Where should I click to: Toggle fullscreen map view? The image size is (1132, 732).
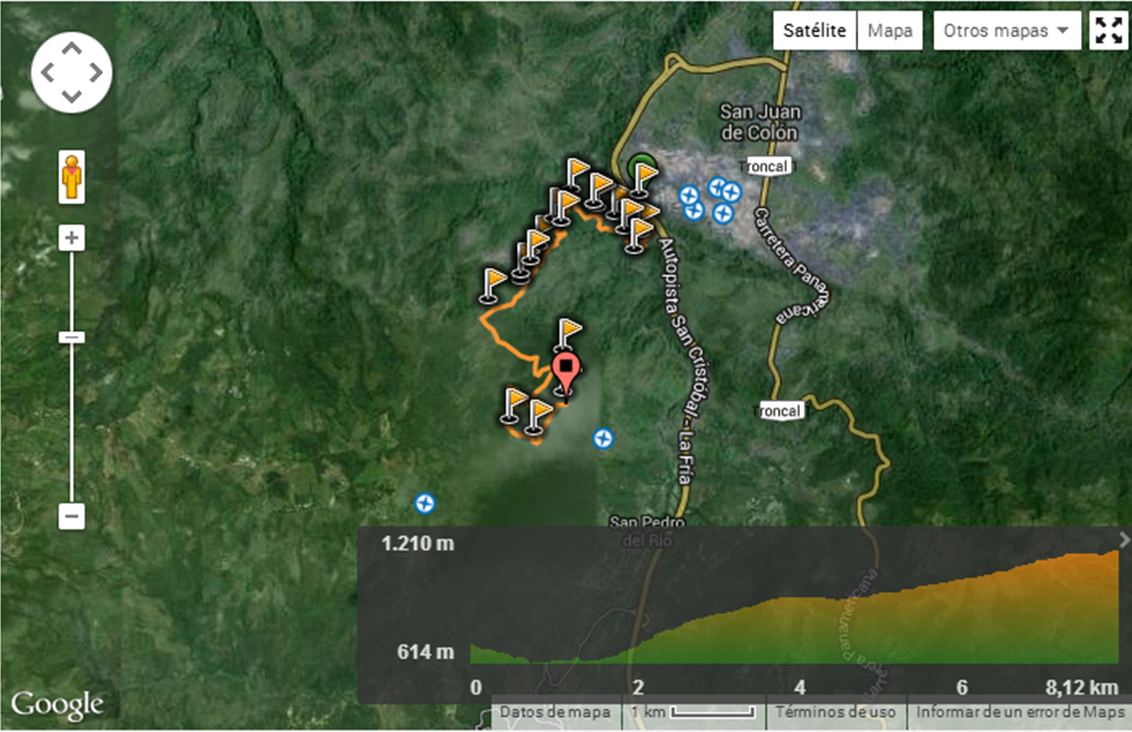[1108, 30]
